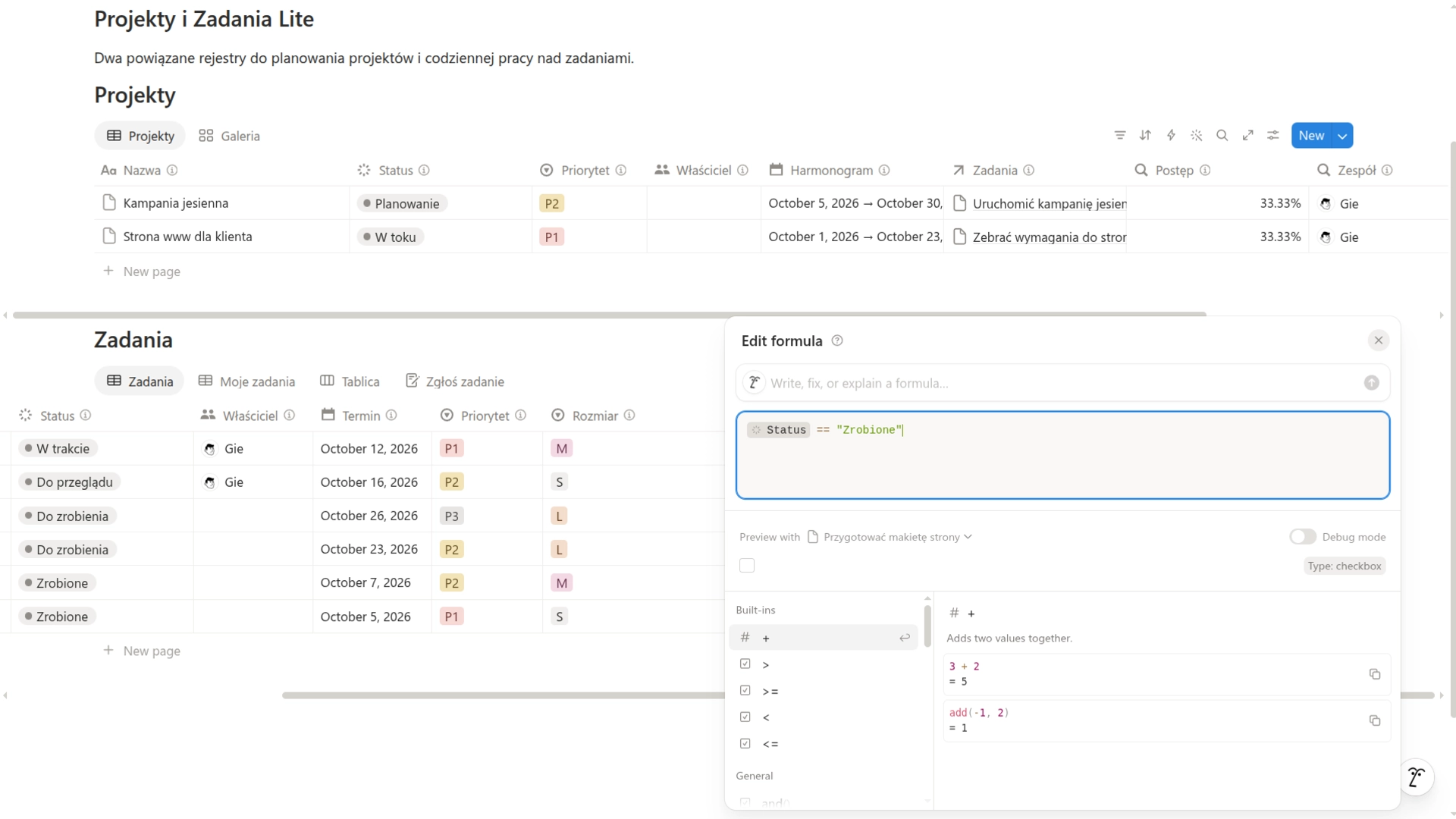The height and width of the screenshot is (819, 1456).
Task: Open the sort icon in Projekty toolbar
Action: 1145,136
